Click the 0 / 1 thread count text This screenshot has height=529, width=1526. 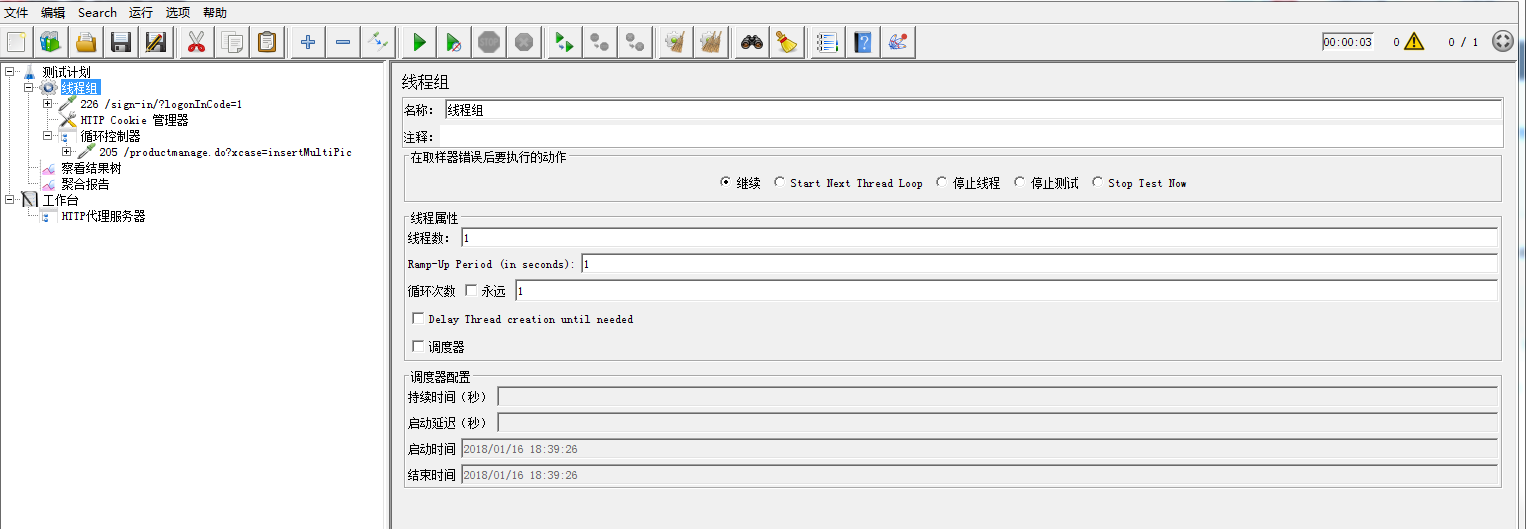tap(1463, 42)
